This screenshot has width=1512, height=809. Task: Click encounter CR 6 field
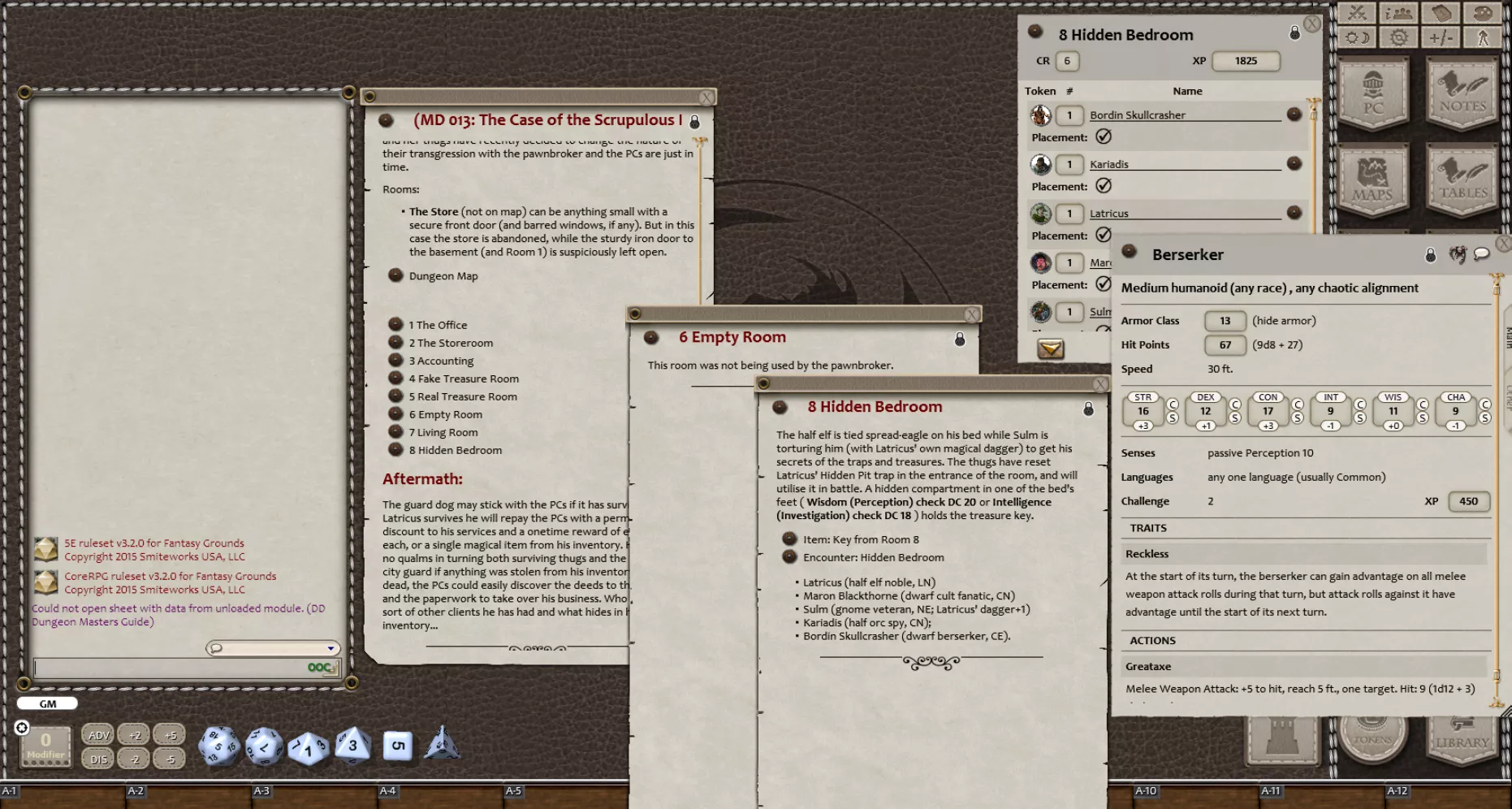(x=1067, y=61)
